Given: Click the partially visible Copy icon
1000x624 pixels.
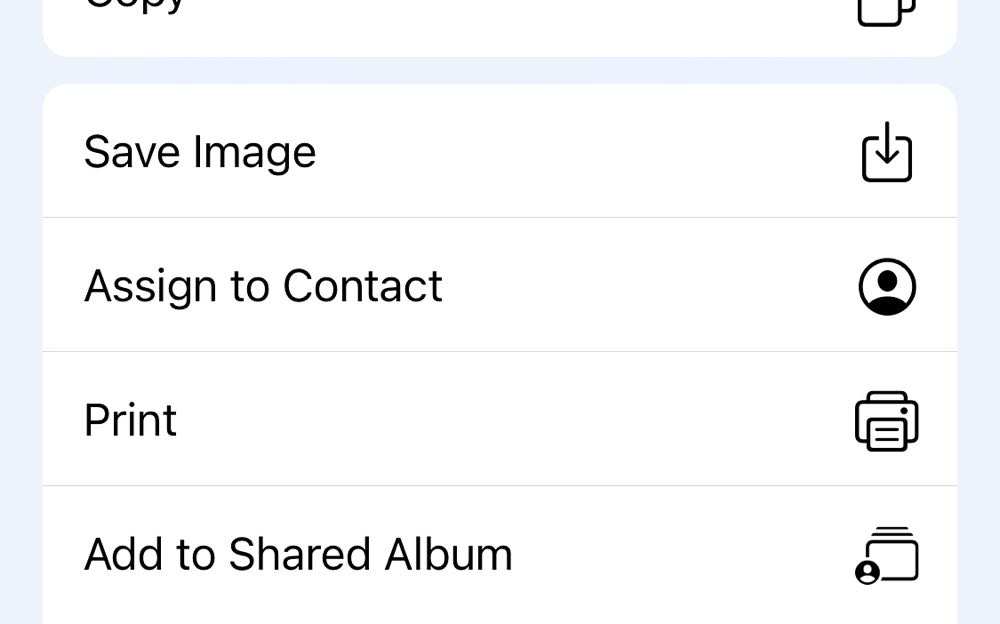Looking at the screenshot, I should click(887, 10).
